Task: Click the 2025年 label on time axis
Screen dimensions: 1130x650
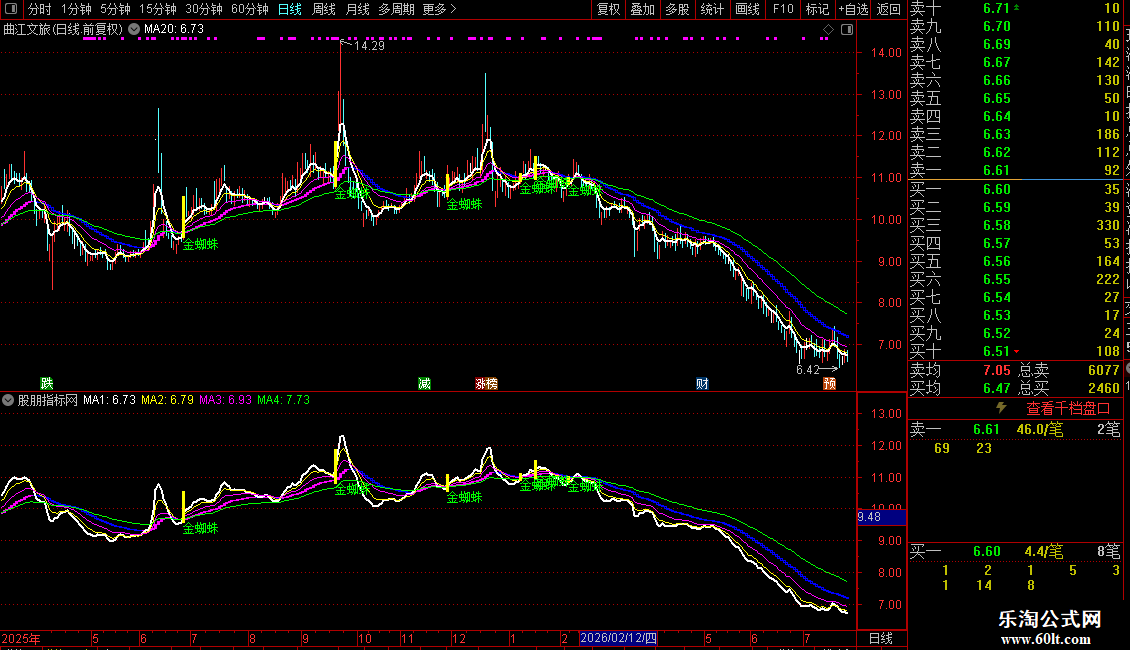Action: (x=21, y=638)
